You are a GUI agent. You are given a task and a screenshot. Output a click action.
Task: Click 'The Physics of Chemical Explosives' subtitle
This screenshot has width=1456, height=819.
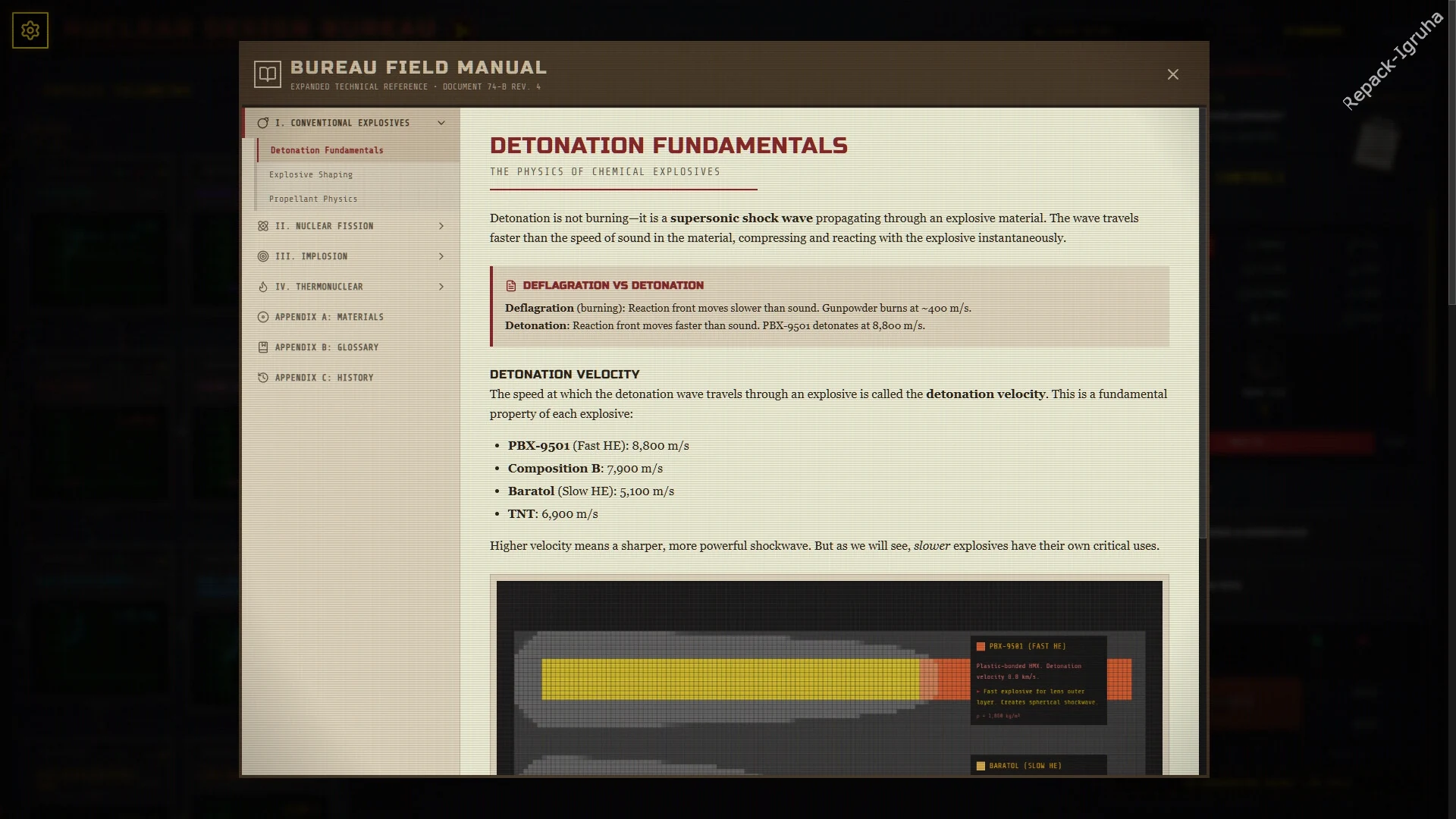pos(605,172)
